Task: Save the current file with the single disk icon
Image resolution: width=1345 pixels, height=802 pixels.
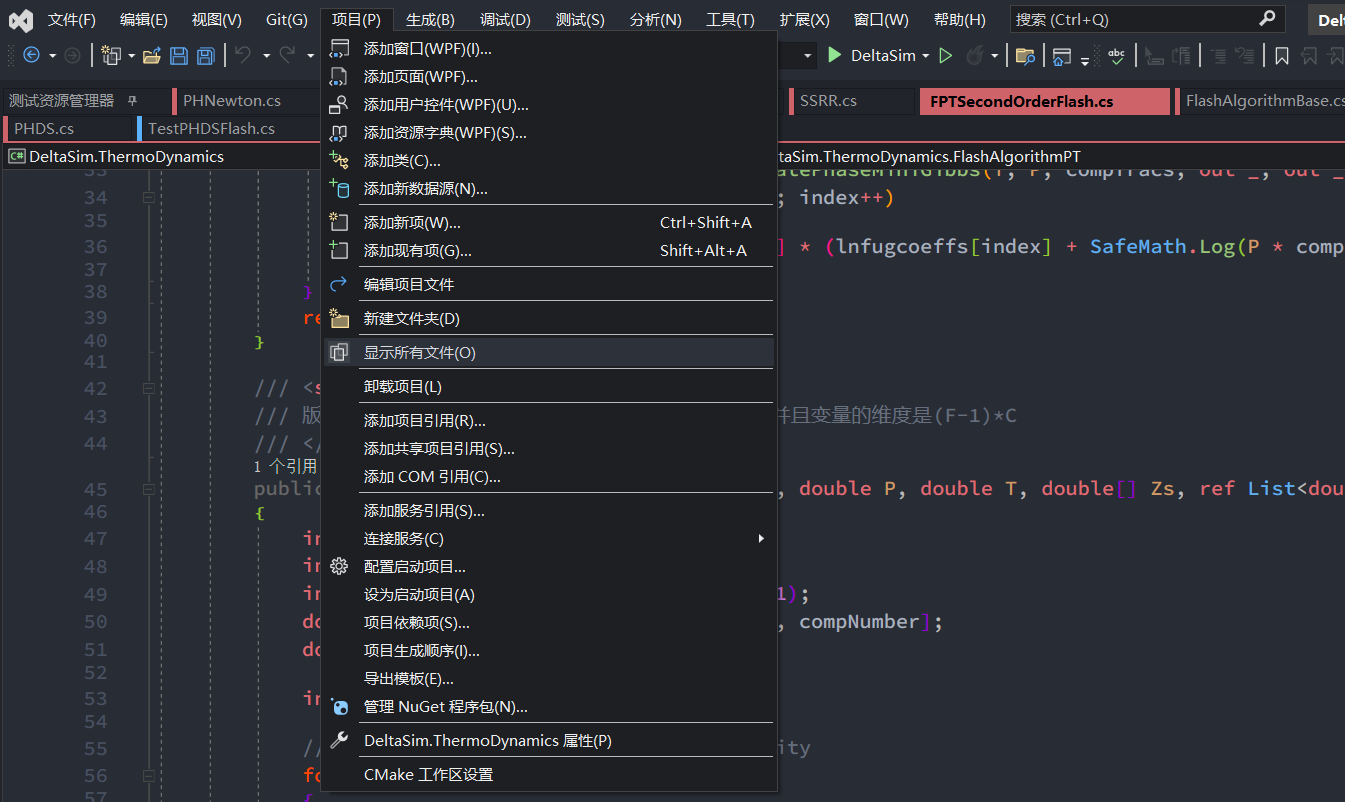Action: click(179, 56)
